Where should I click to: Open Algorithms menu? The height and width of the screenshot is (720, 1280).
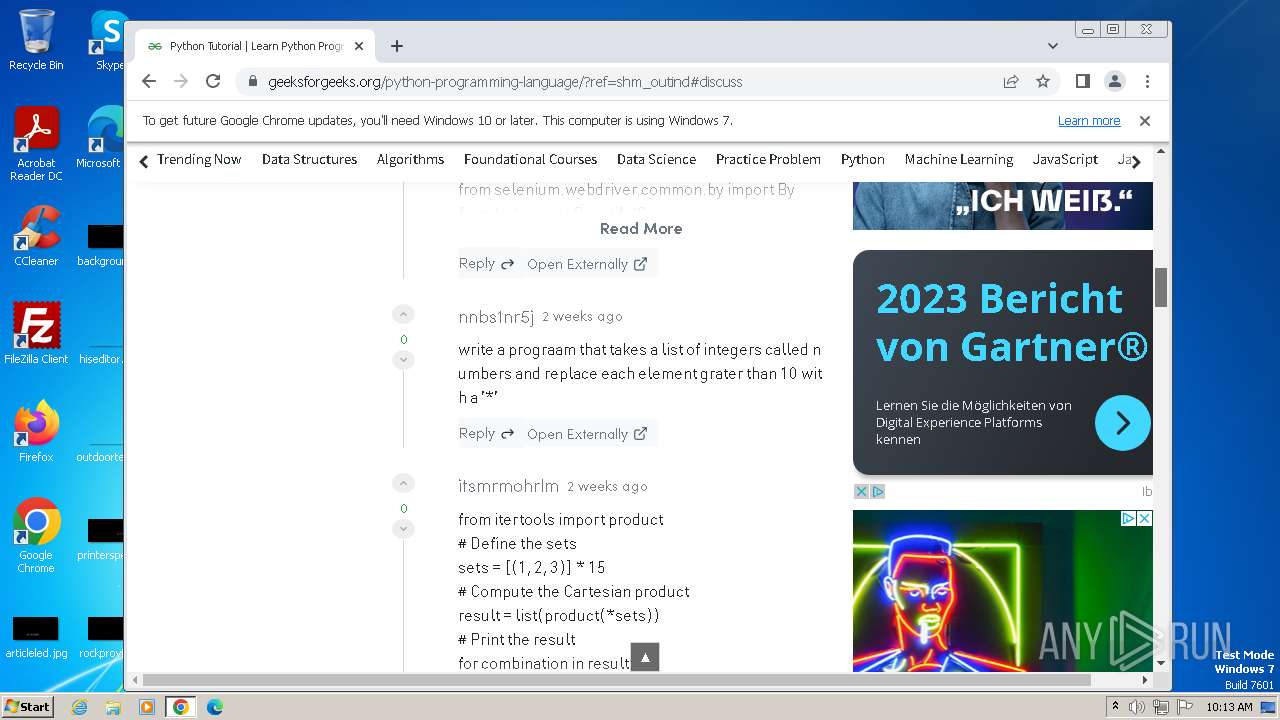pyautogui.click(x=410, y=159)
